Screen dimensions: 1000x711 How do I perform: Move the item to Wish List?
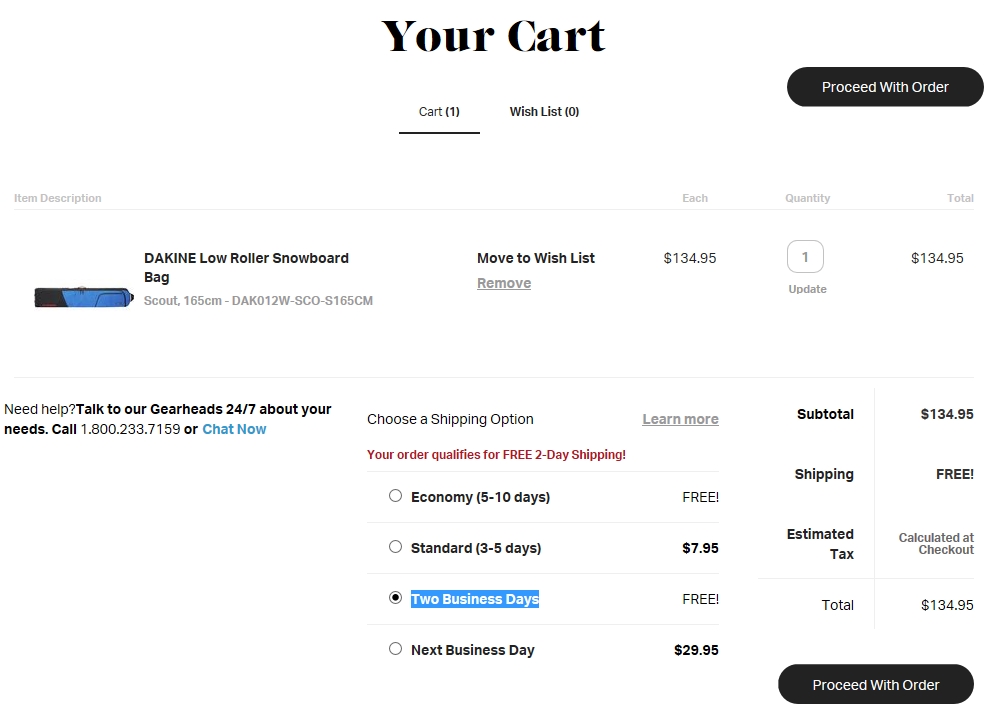pos(535,258)
